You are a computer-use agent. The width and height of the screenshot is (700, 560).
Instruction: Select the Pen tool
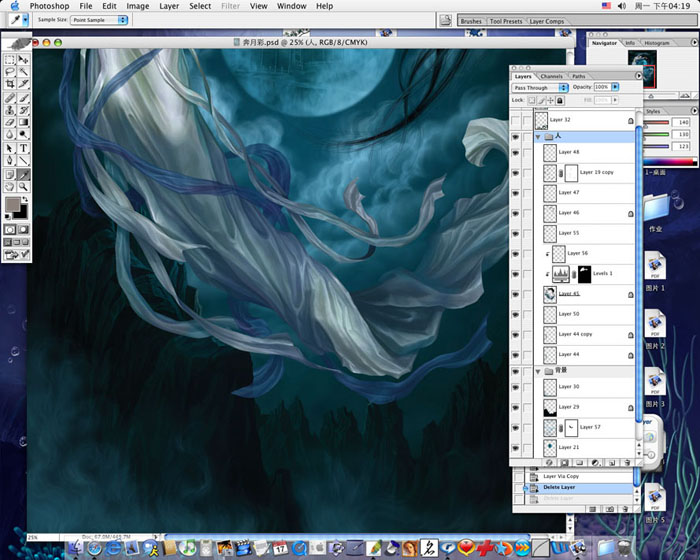[x=9, y=160]
